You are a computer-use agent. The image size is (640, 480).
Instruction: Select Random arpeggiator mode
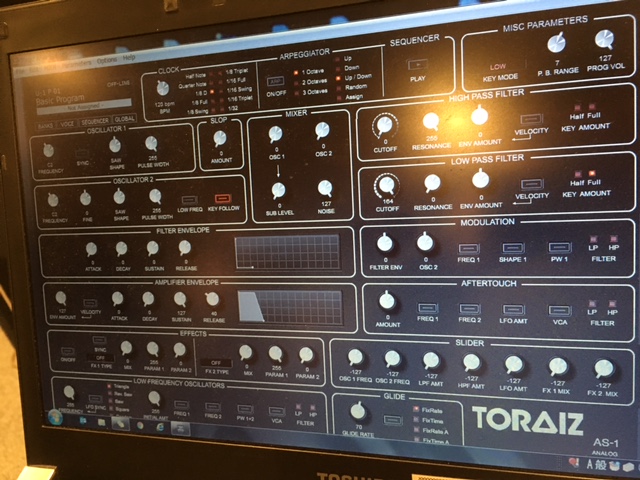[338, 88]
